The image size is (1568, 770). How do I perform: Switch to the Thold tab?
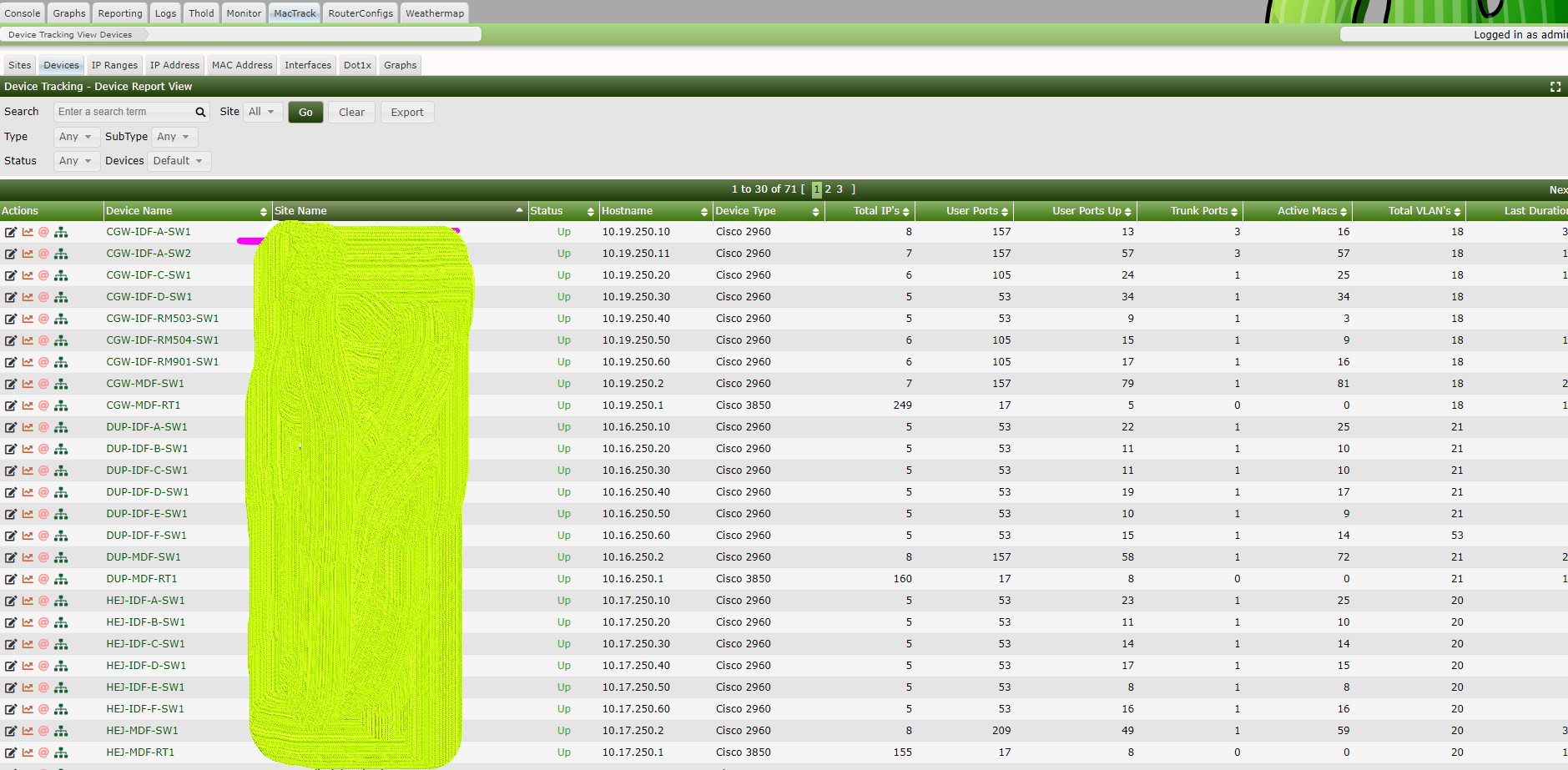coord(201,13)
